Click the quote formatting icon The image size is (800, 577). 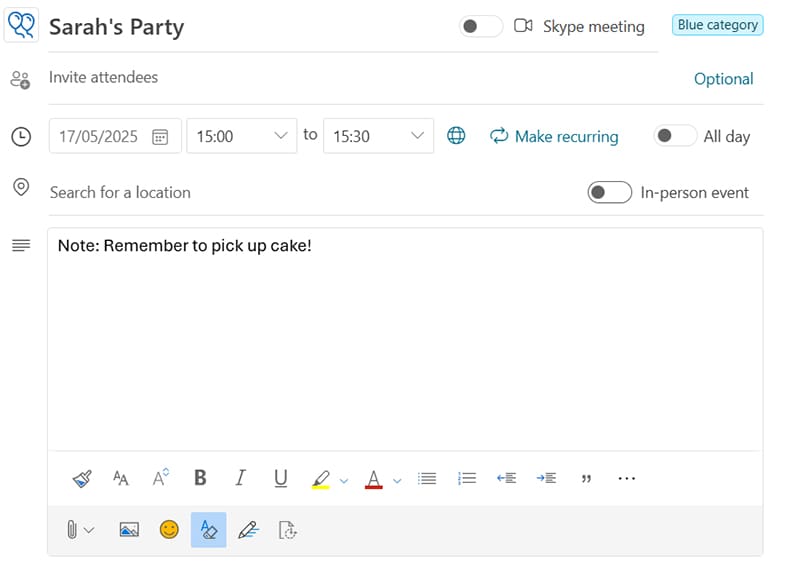586,479
